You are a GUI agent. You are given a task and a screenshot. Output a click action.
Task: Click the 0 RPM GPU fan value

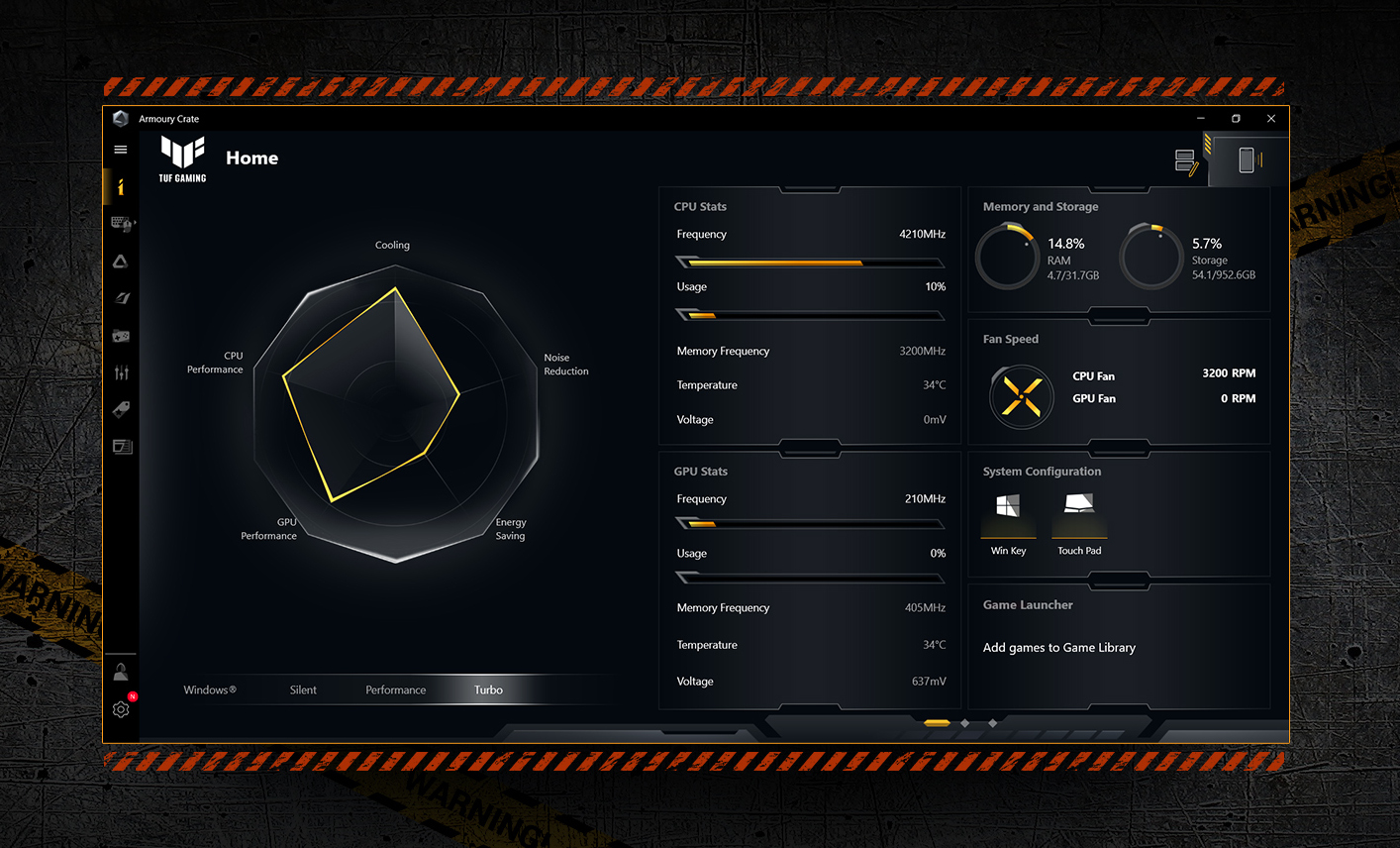1238,398
